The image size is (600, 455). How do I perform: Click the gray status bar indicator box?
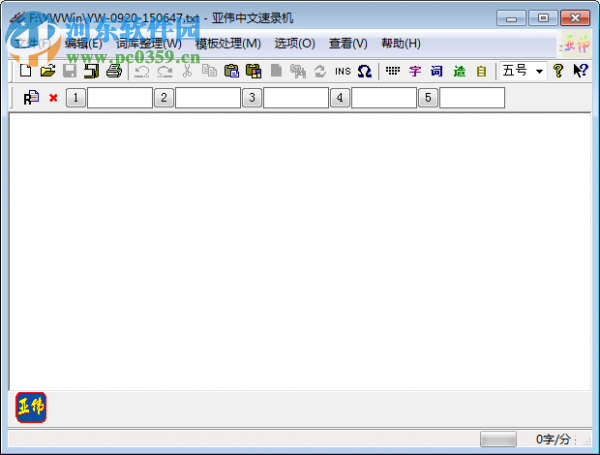click(x=498, y=439)
